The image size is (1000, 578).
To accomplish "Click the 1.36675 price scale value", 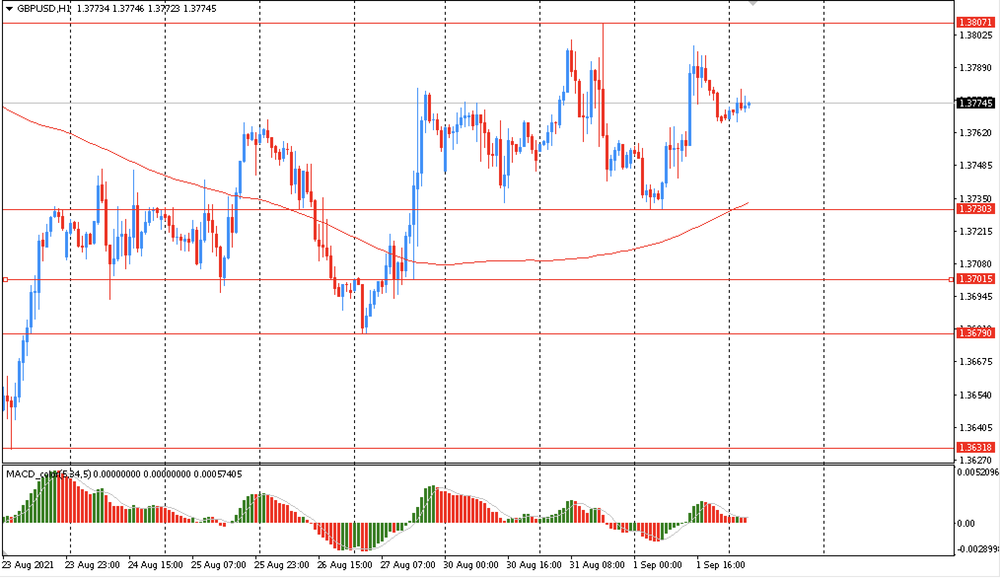I will [x=976, y=362].
